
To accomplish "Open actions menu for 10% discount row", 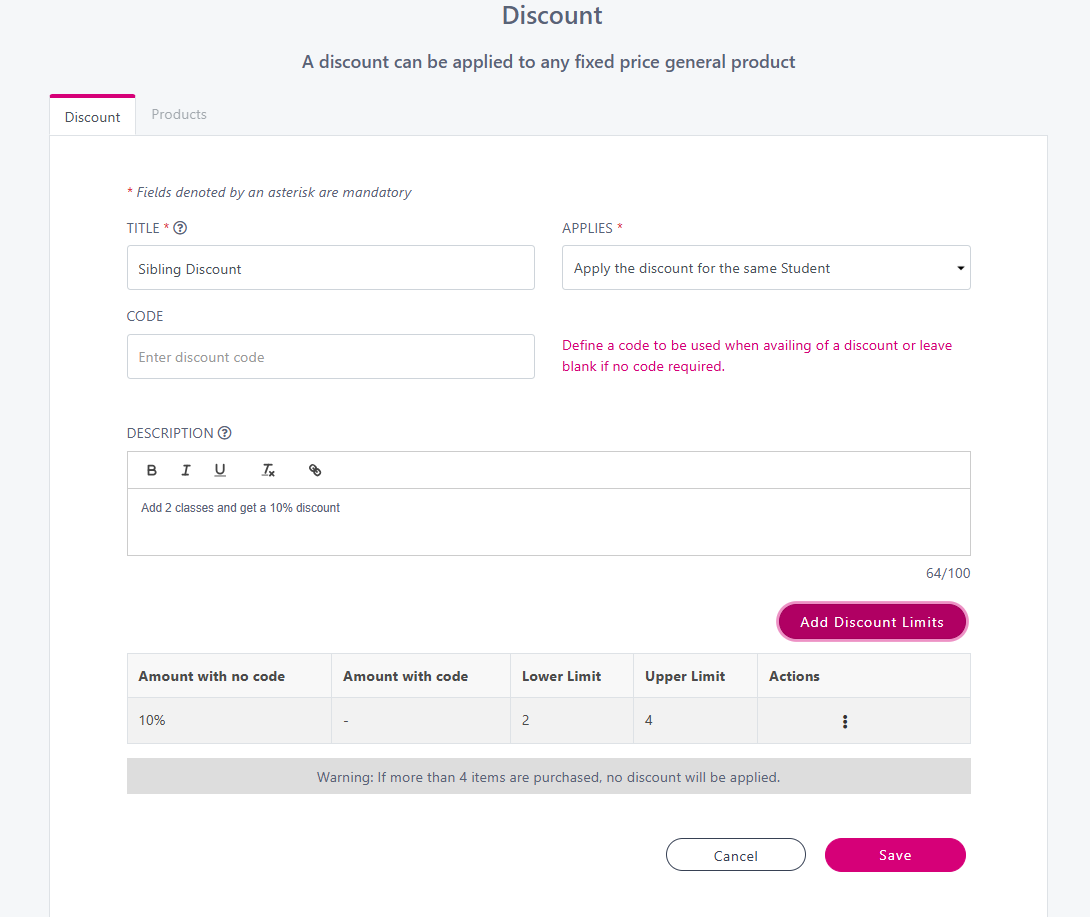I will click(845, 721).
